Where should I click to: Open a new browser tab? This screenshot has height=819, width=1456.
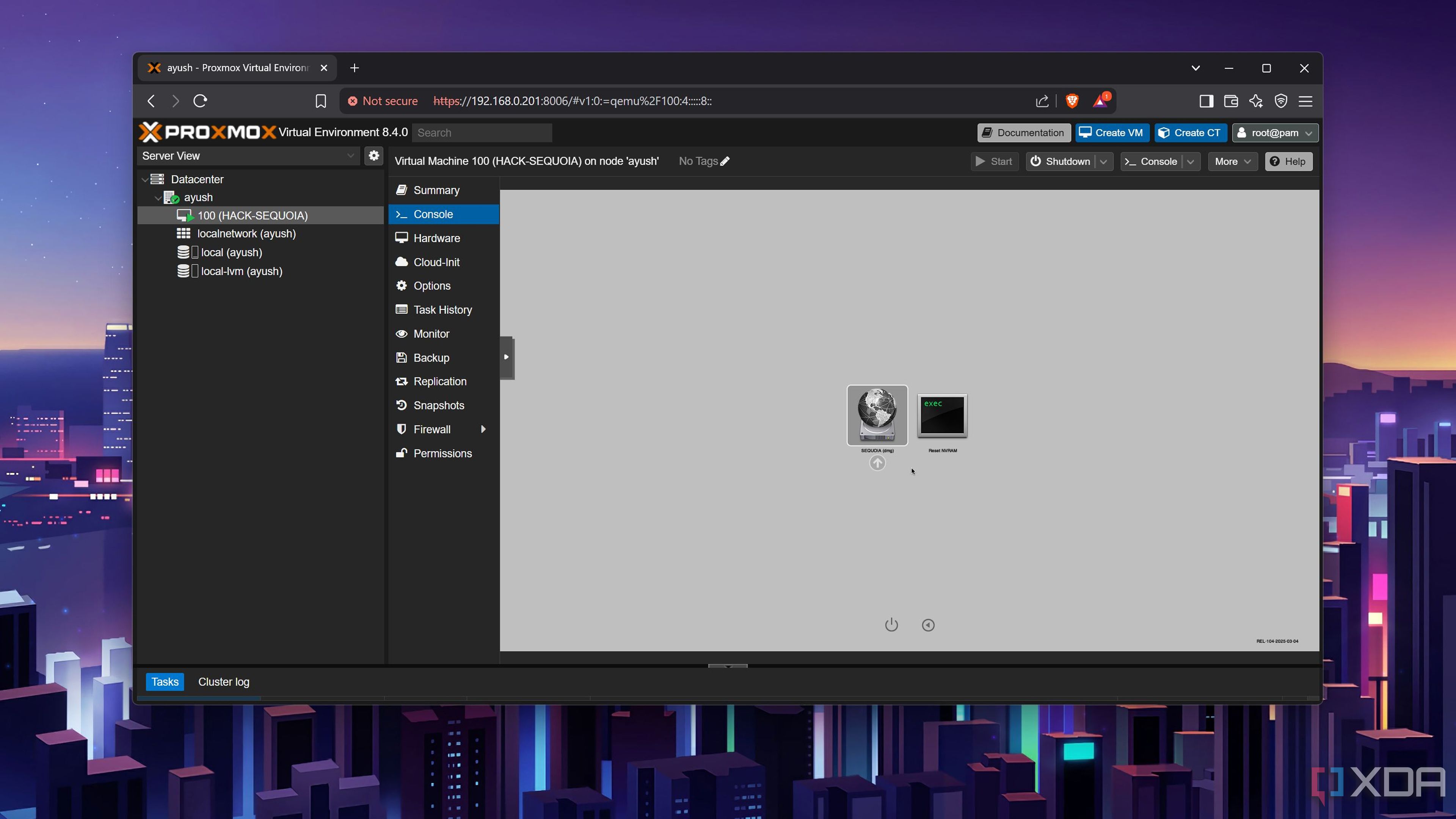click(x=355, y=68)
